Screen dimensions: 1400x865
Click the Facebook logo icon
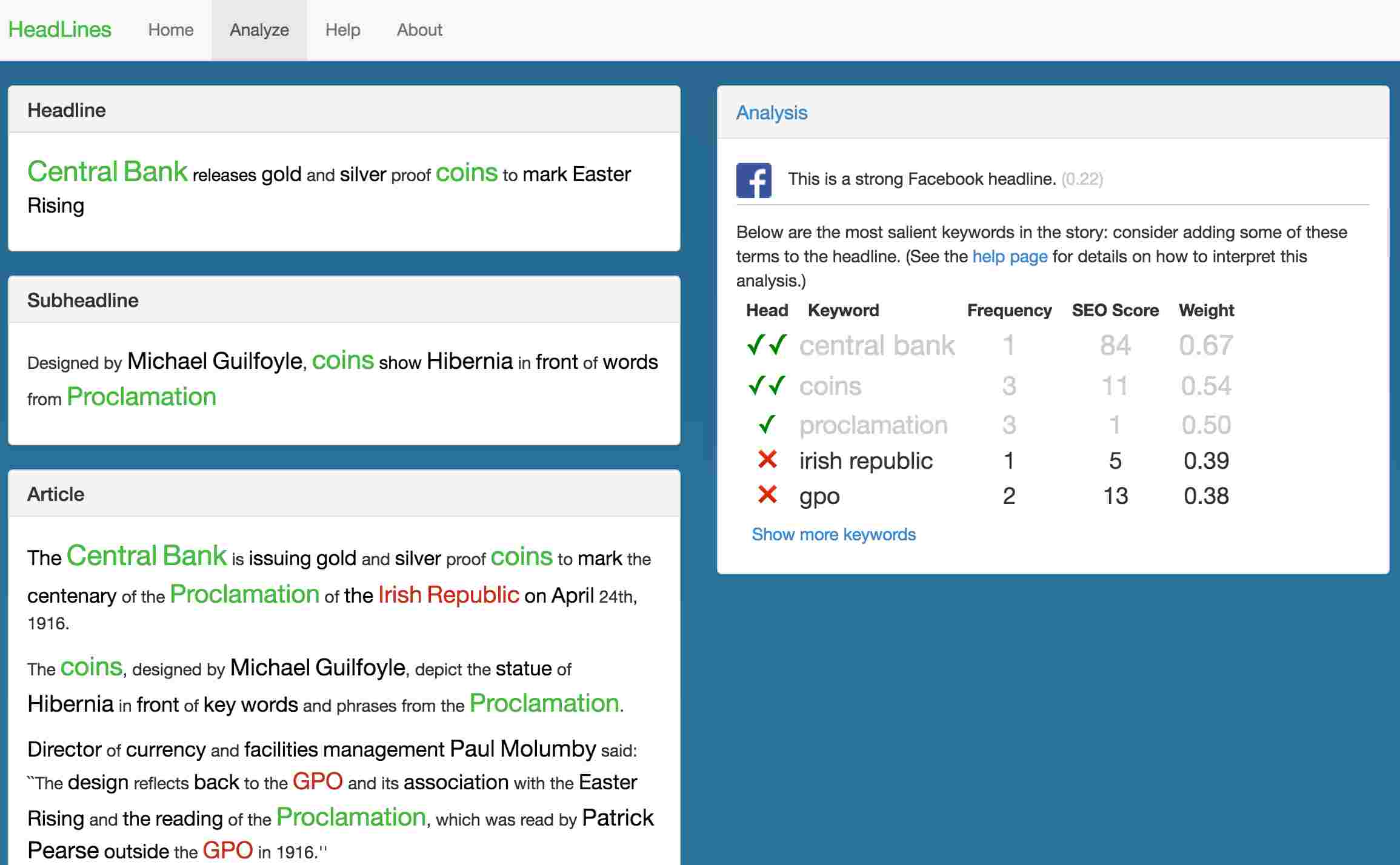pyautogui.click(x=753, y=180)
